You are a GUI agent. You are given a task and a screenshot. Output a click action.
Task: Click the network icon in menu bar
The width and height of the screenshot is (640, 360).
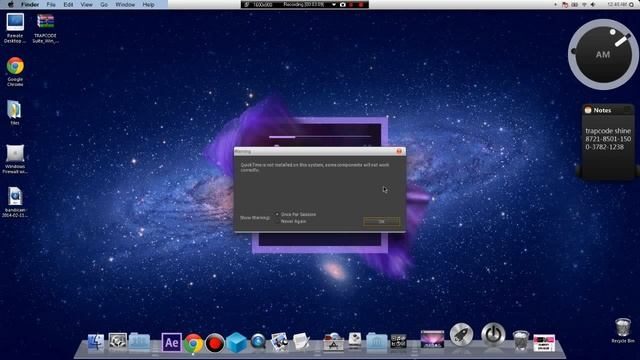(x=584, y=4)
